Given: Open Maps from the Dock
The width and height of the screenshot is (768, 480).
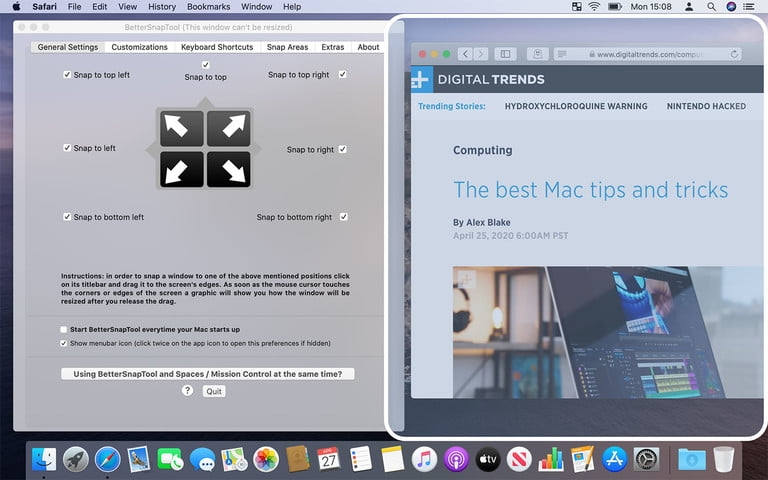Looking at the screenshot, I should coord(234,460).
